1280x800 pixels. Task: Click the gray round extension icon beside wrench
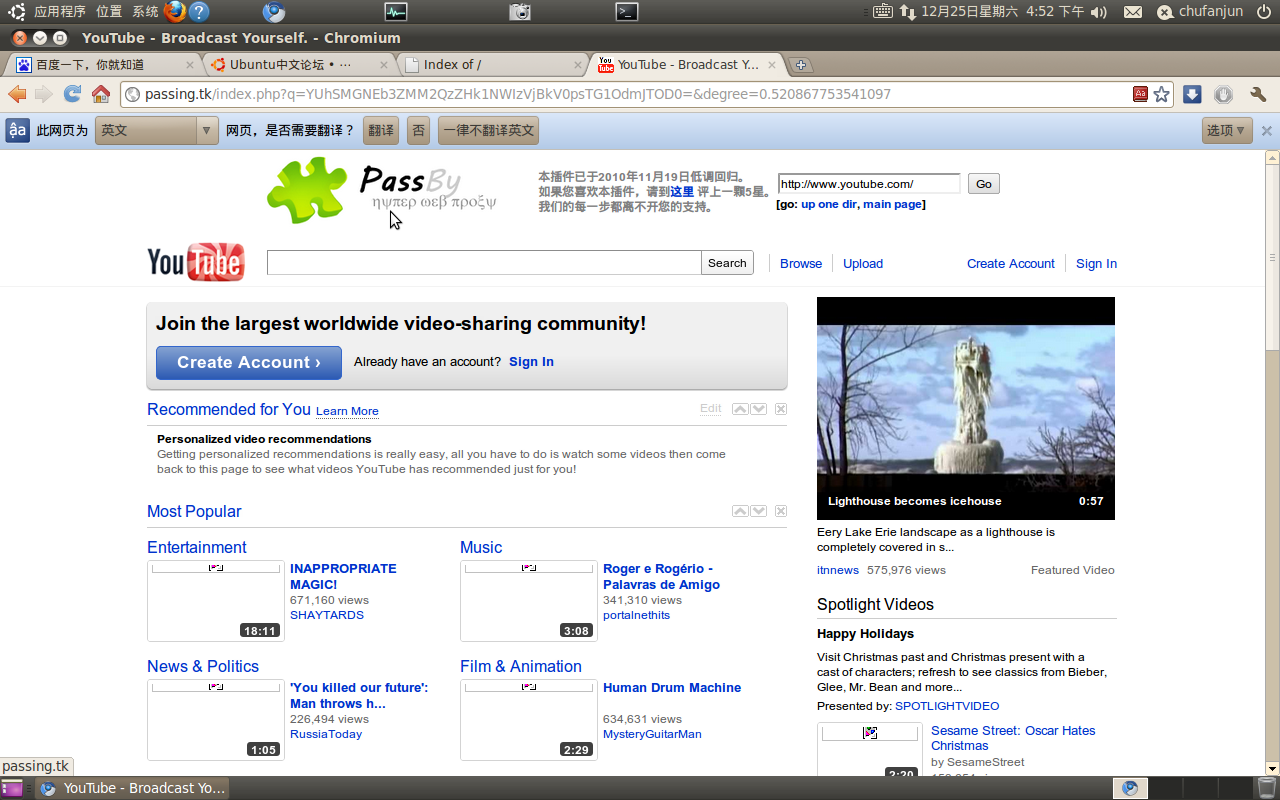click(x=1223, y=94)
